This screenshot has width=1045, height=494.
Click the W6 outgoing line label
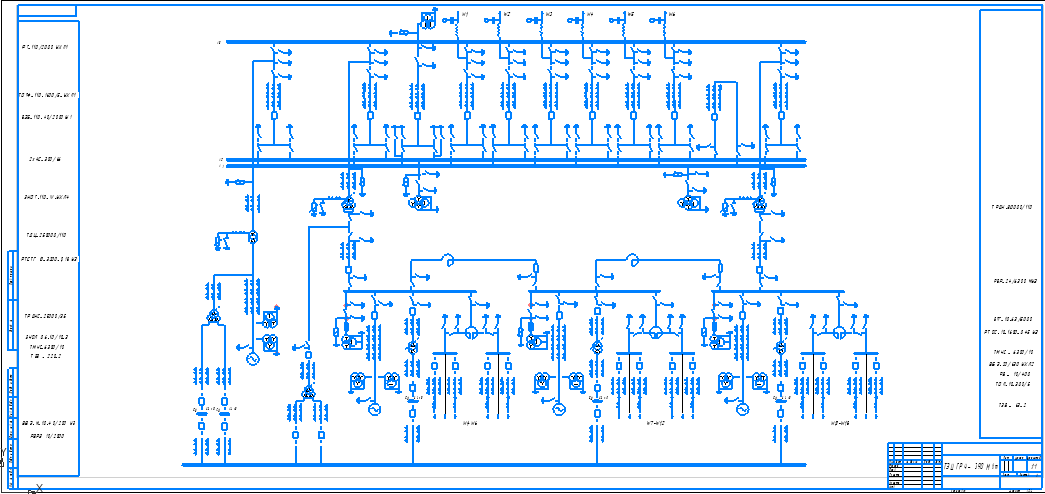coord(671,14)
